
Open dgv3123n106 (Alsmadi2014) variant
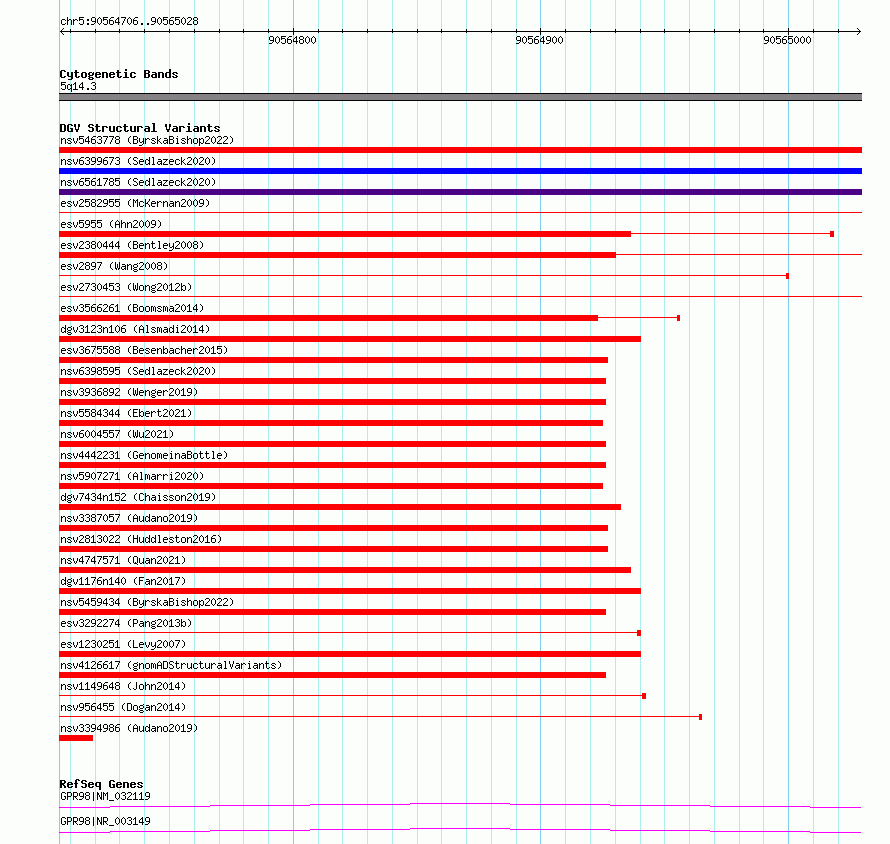135,329
